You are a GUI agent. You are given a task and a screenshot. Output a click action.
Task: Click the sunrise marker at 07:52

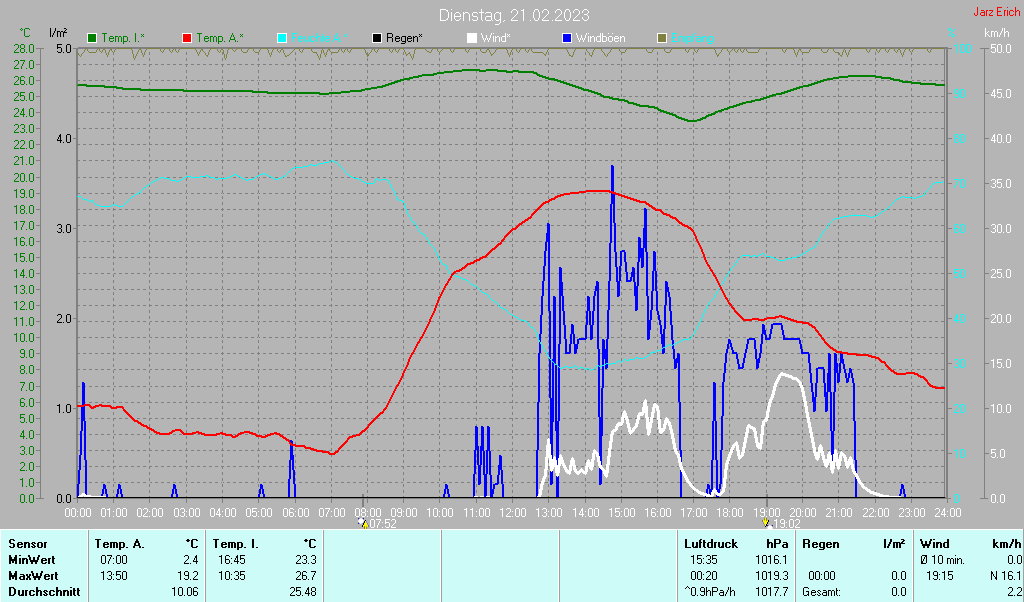(363, 522)
